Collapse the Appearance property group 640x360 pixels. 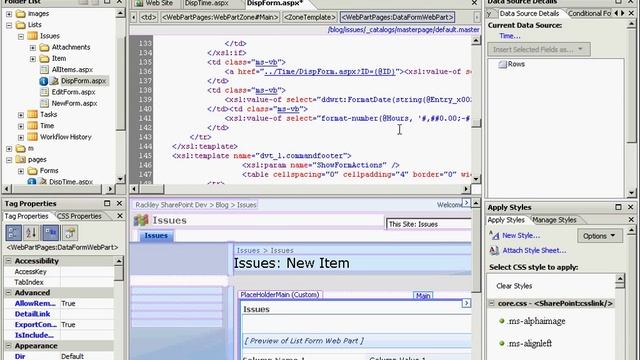pyautogui.click(x=8, y=346)
